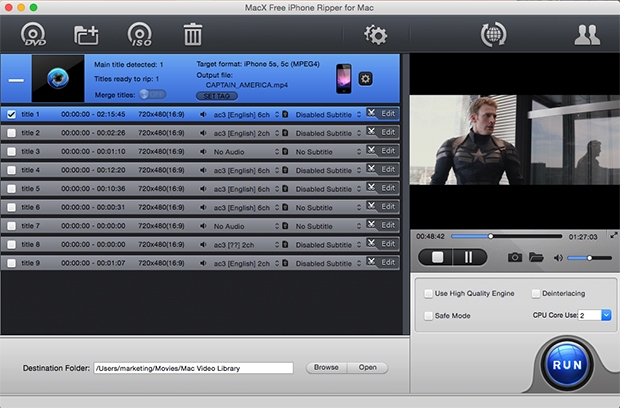Open snapshot folder icon under preview
The height and width of the screenshot is (408, 620).
click(x=537, y=257)
